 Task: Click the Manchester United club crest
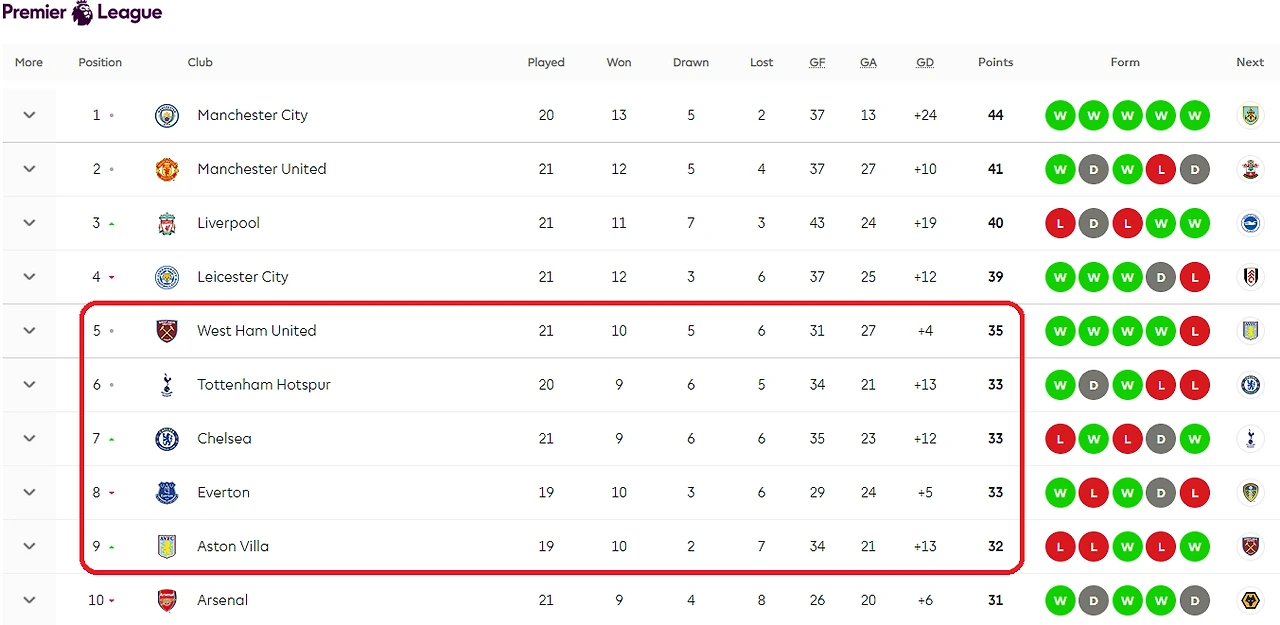167,169
